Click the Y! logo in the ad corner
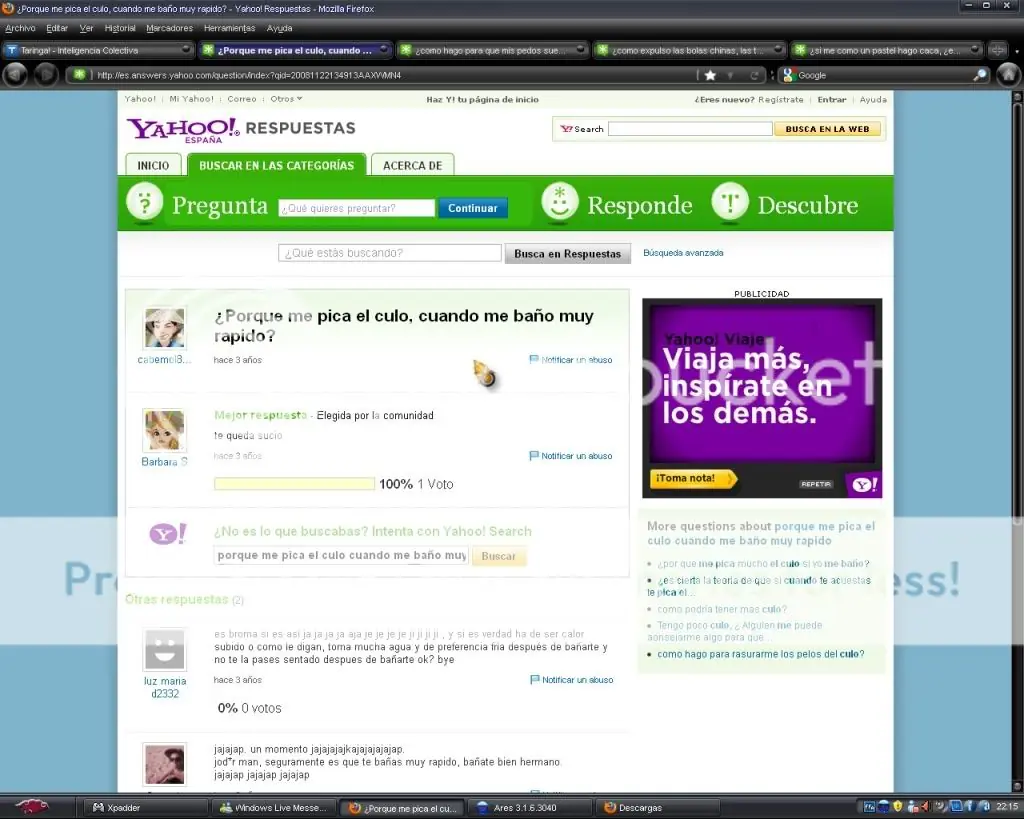The height and width of the screenshot is (819, 1024). [x=864, y=485]
